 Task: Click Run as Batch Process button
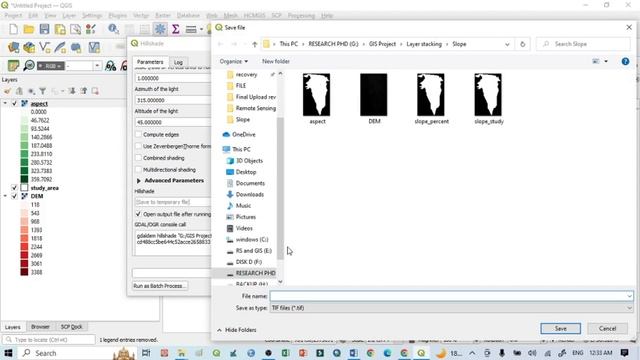click(160, 286)
